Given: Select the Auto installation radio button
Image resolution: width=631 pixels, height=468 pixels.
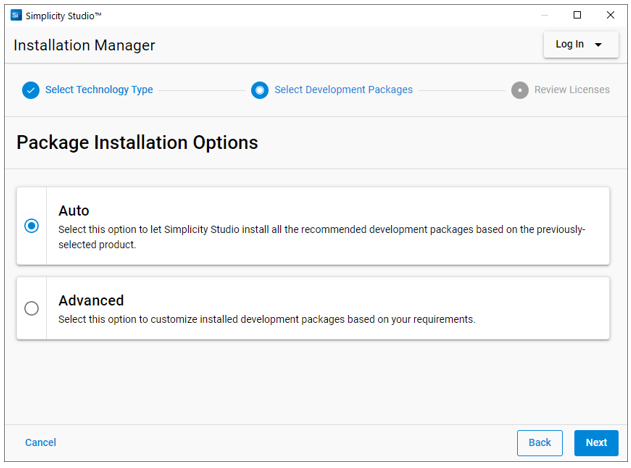Looking at the screenshot, I should pyautogui.click(x=32, y=226).
